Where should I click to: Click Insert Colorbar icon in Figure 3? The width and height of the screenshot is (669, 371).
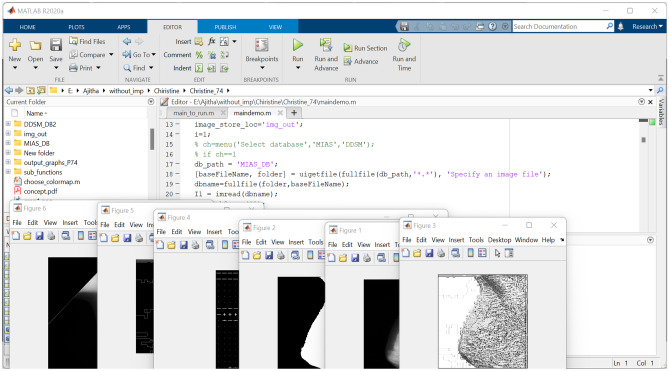470,253
